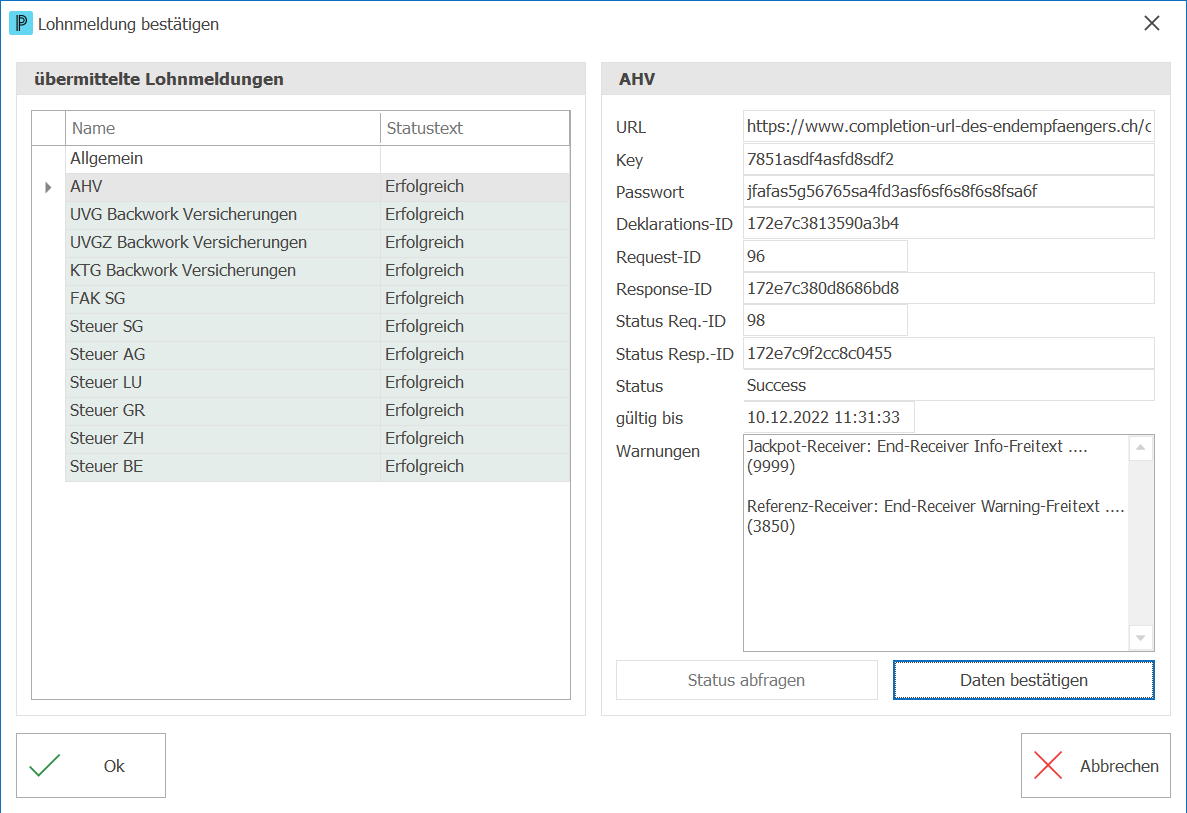Click scroll up arrow in Warnungen box
This screenshot has height=813, width=1187.
(x=1140, y=448)
